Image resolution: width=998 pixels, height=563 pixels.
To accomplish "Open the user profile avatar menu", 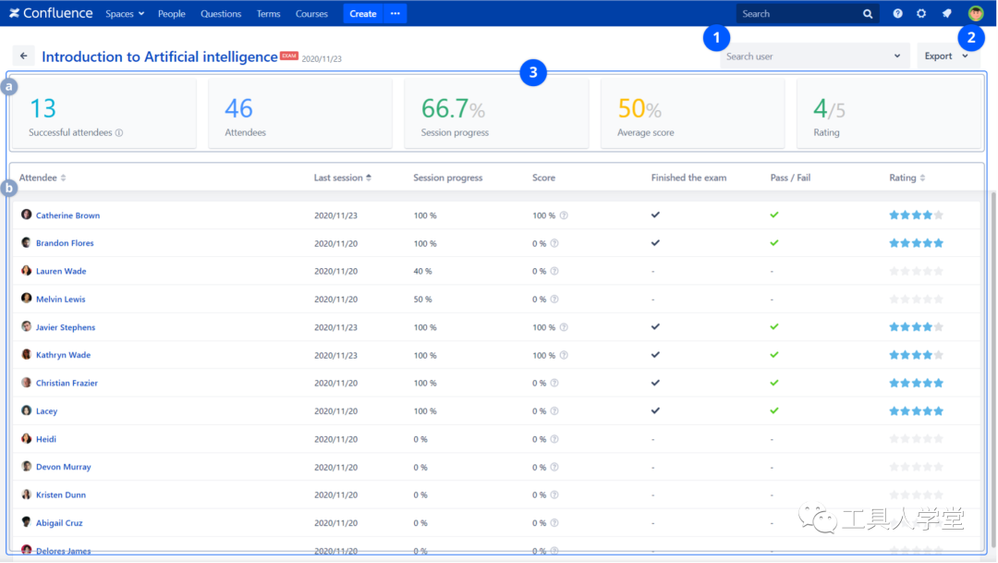I will 975,14.
